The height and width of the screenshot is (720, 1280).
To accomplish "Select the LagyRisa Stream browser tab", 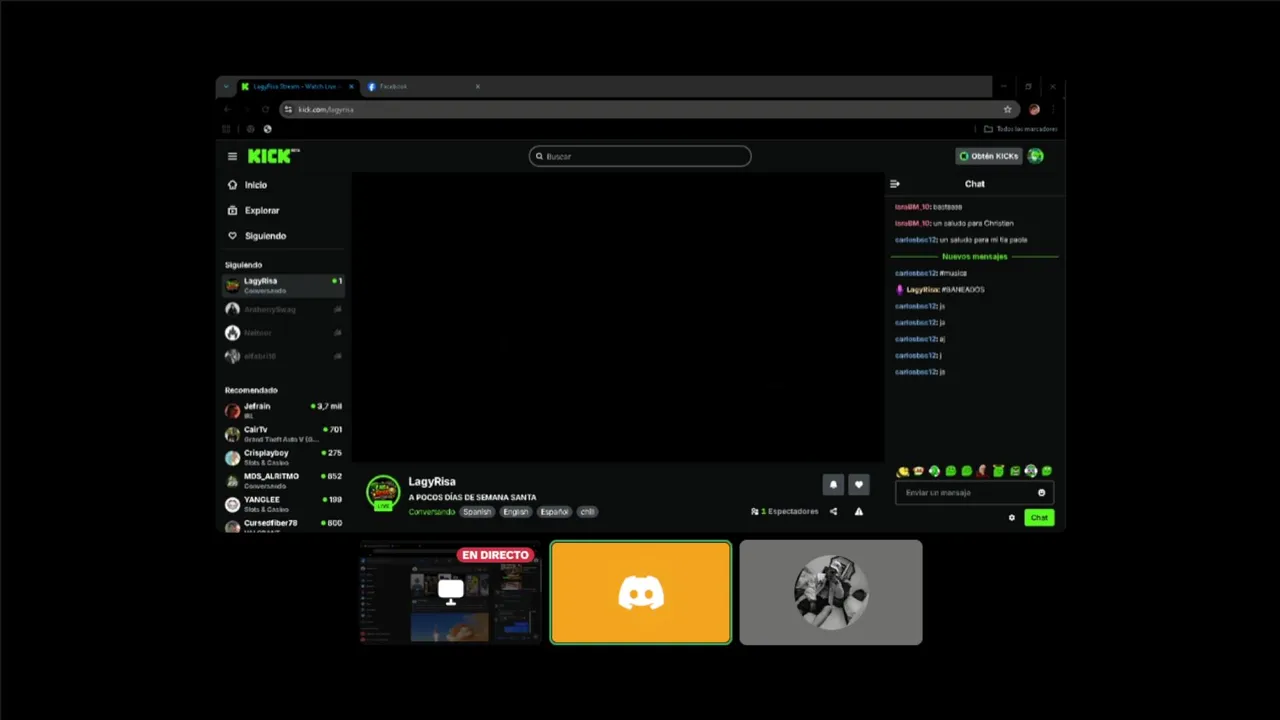I will point(298,87).
